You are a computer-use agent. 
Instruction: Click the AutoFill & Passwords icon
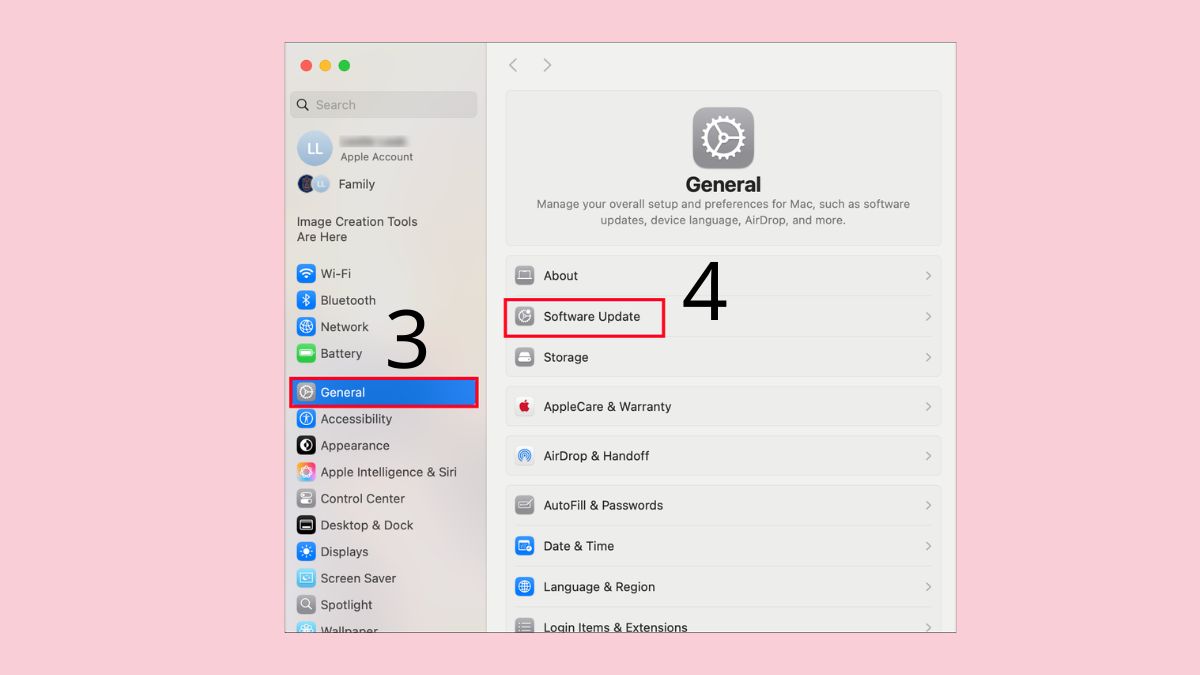click(525, 505)
